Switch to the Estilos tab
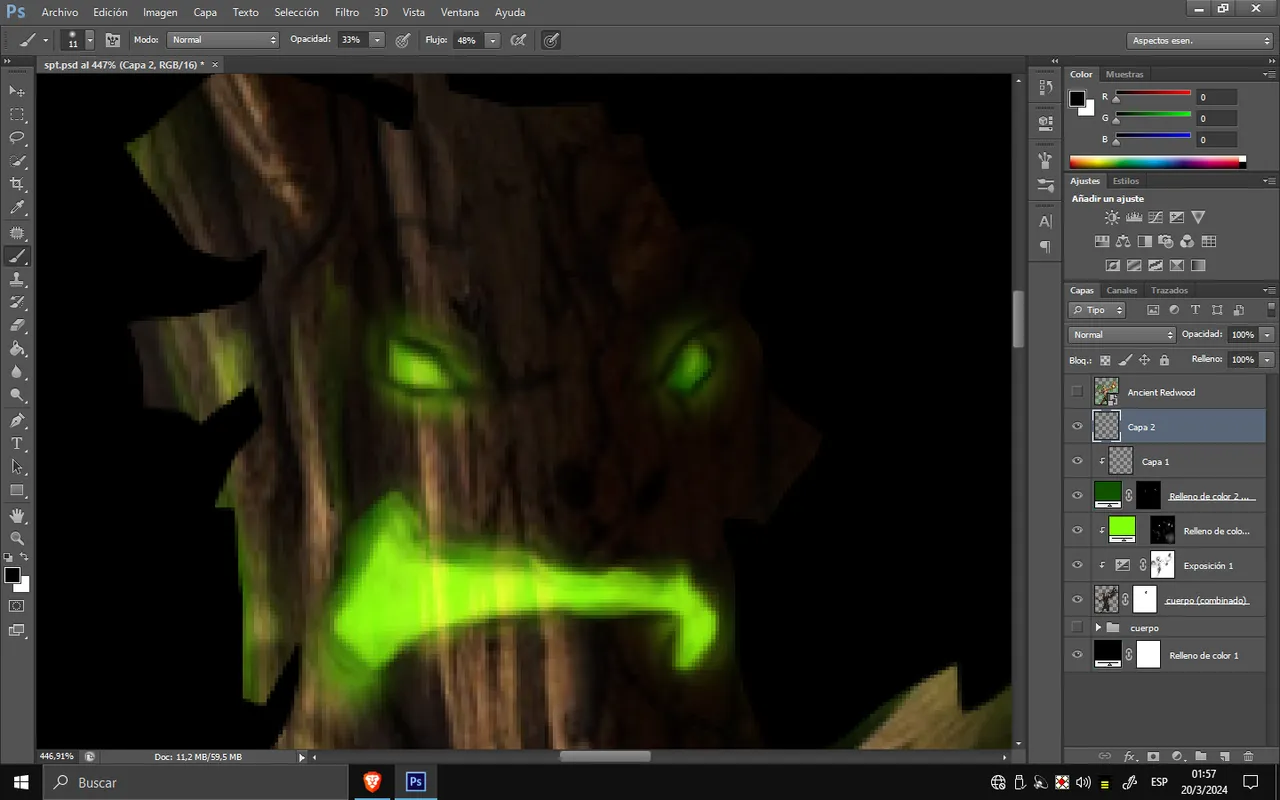1280x800 pixels. click(1126, 181)
